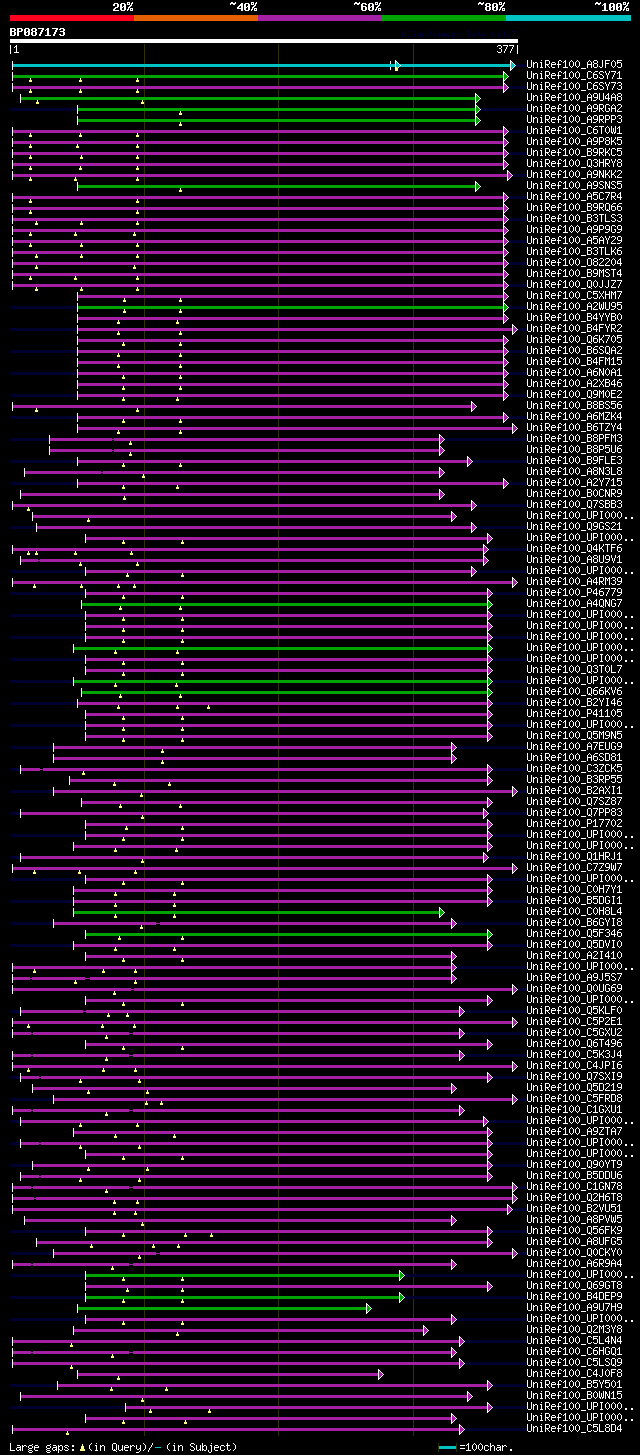Viewport: 640px width, 1455px height.
Task: Click the alignment bar for UniRef100_B4FYR2
Action: tap(297, 329)
